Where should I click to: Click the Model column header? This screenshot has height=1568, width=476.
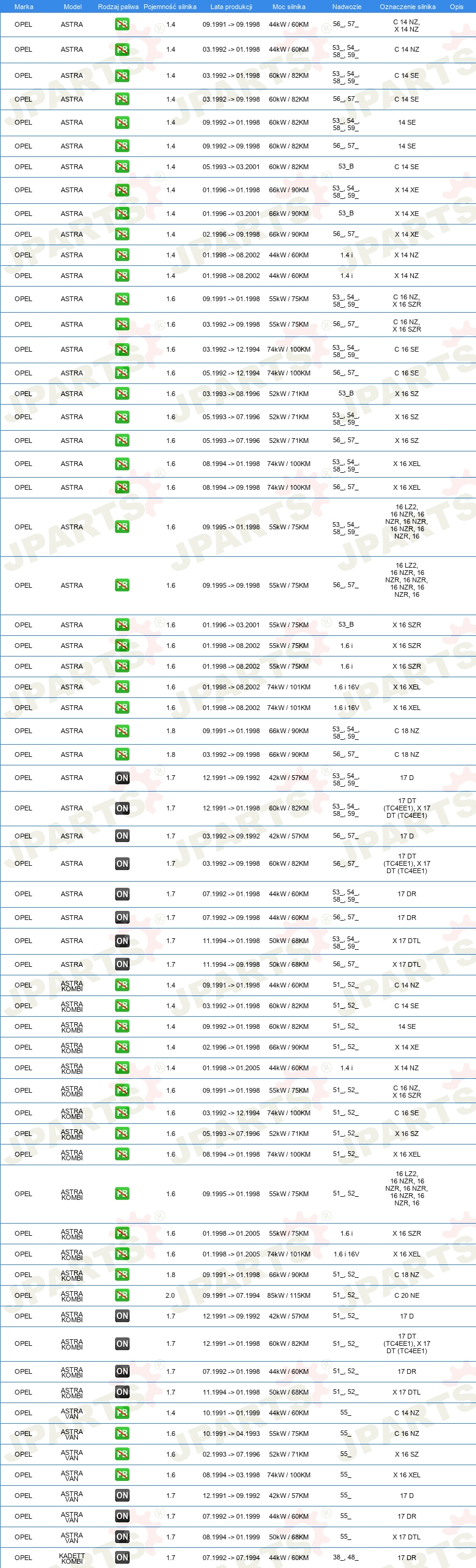click(72, 7)
